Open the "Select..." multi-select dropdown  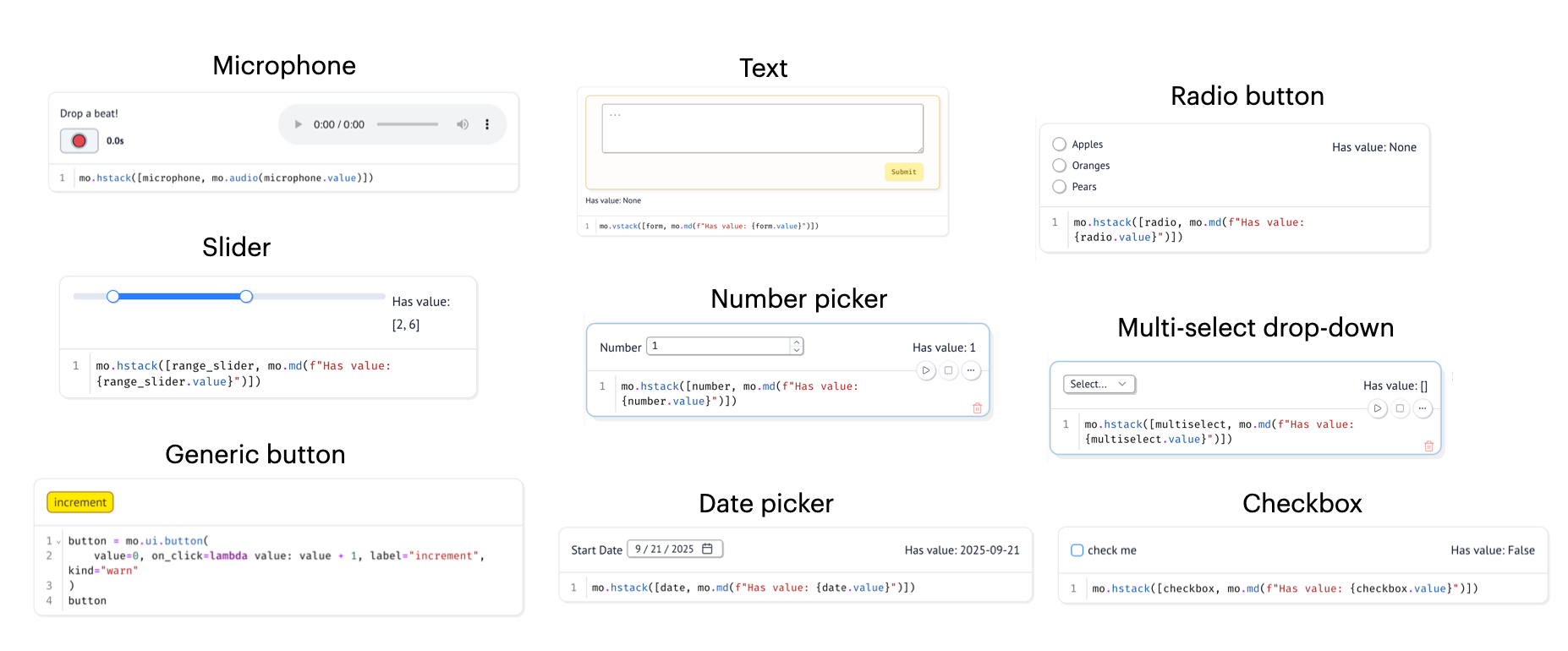(x=1098, y=385)
